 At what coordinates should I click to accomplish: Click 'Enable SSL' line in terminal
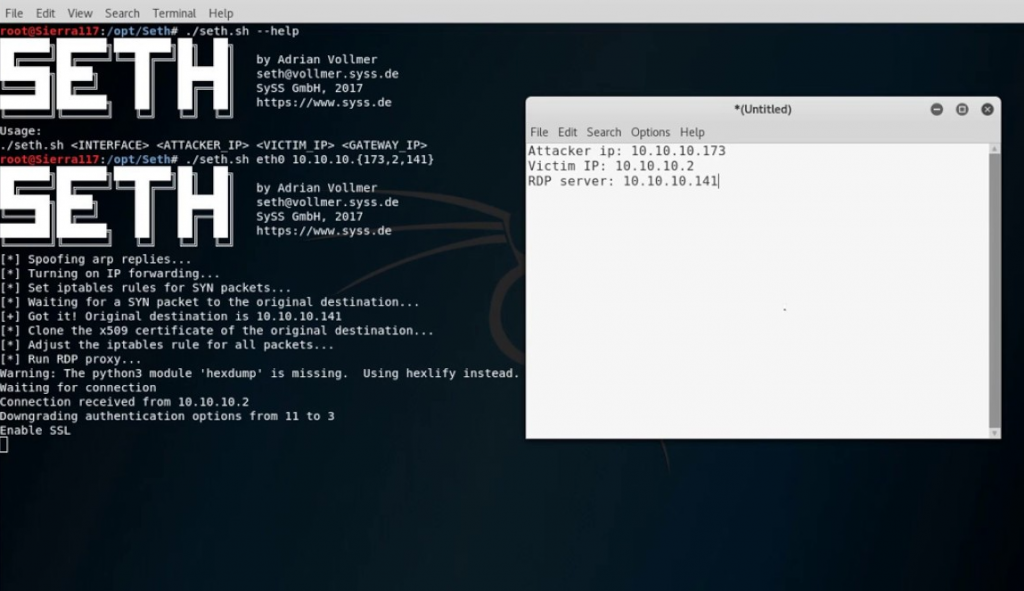[x=35, y=431]
